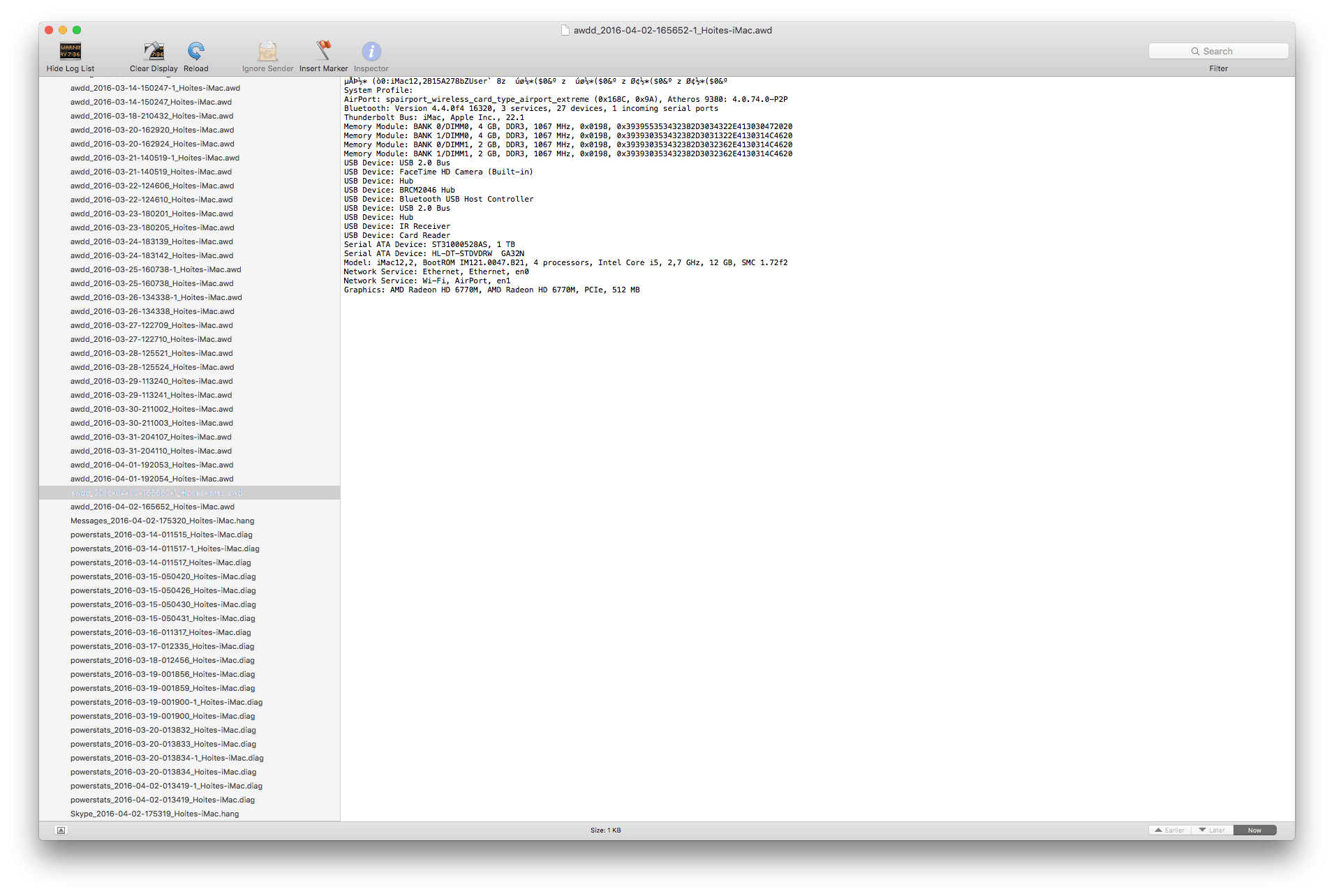
Task: Jump to Later log entries
Action: pos(1212,830)
